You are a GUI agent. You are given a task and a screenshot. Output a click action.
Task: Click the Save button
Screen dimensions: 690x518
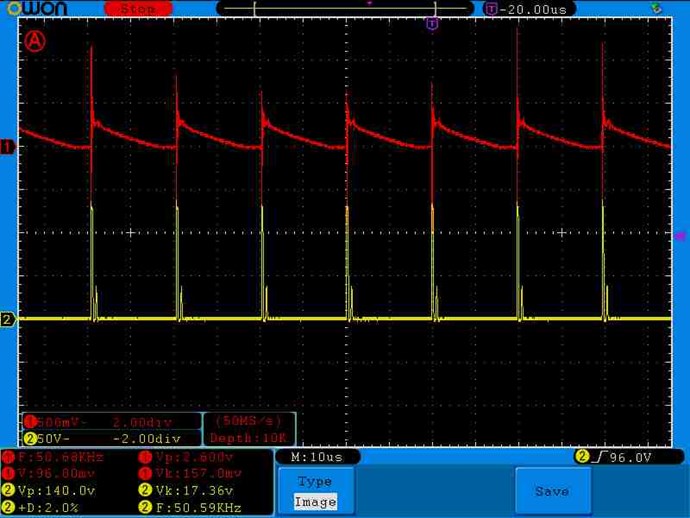point(552,491)
